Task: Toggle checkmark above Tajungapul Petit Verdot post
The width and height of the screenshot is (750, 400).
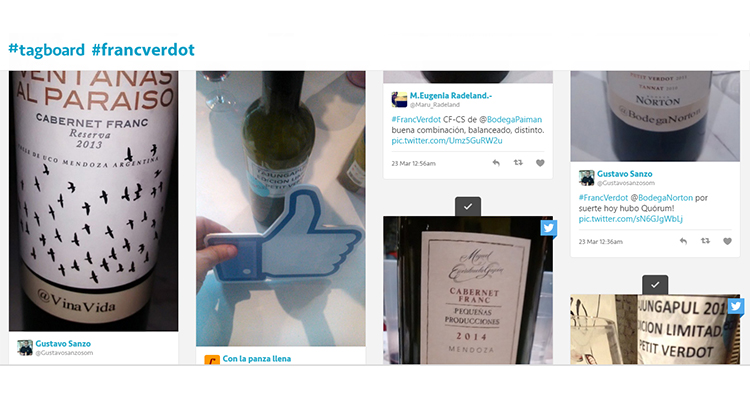Action: coord(655,285)
